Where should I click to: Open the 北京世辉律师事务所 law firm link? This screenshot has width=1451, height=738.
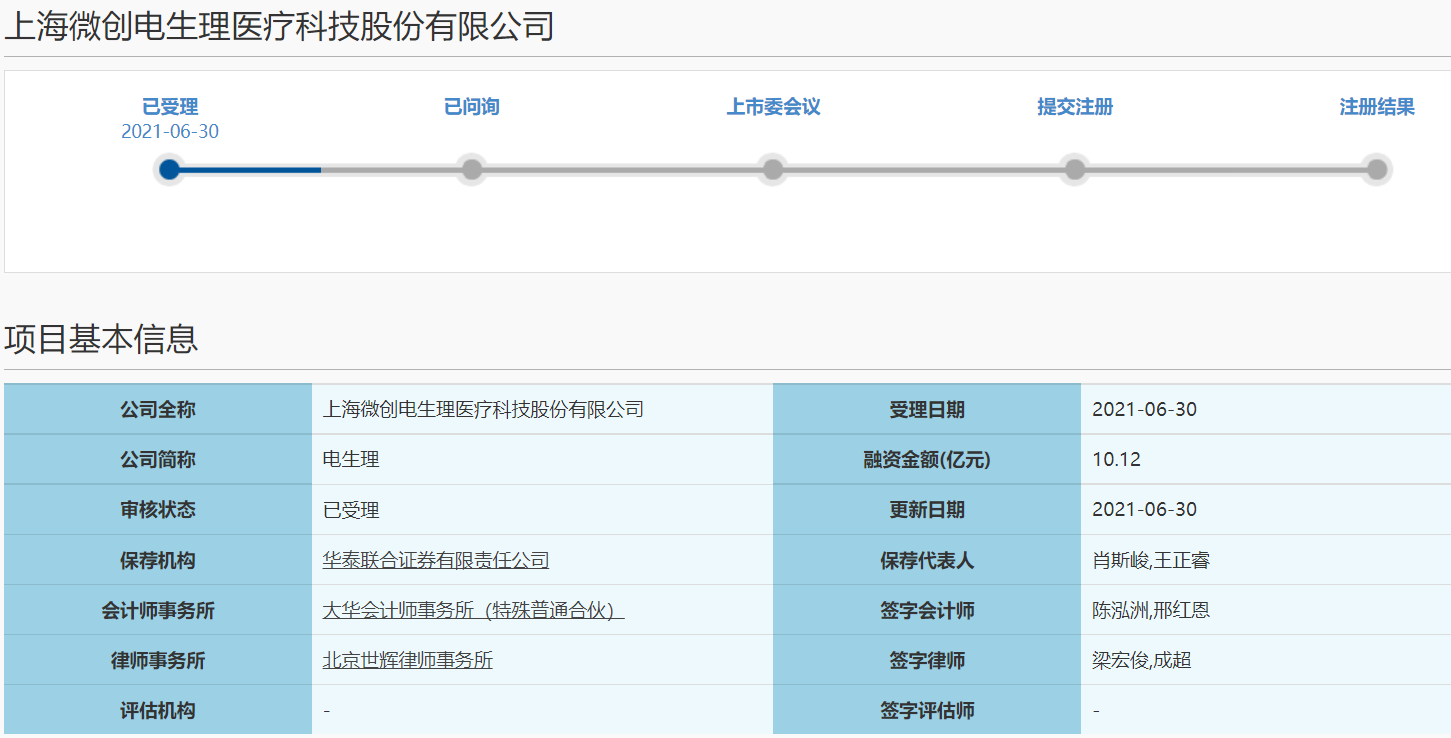(407, 660)
